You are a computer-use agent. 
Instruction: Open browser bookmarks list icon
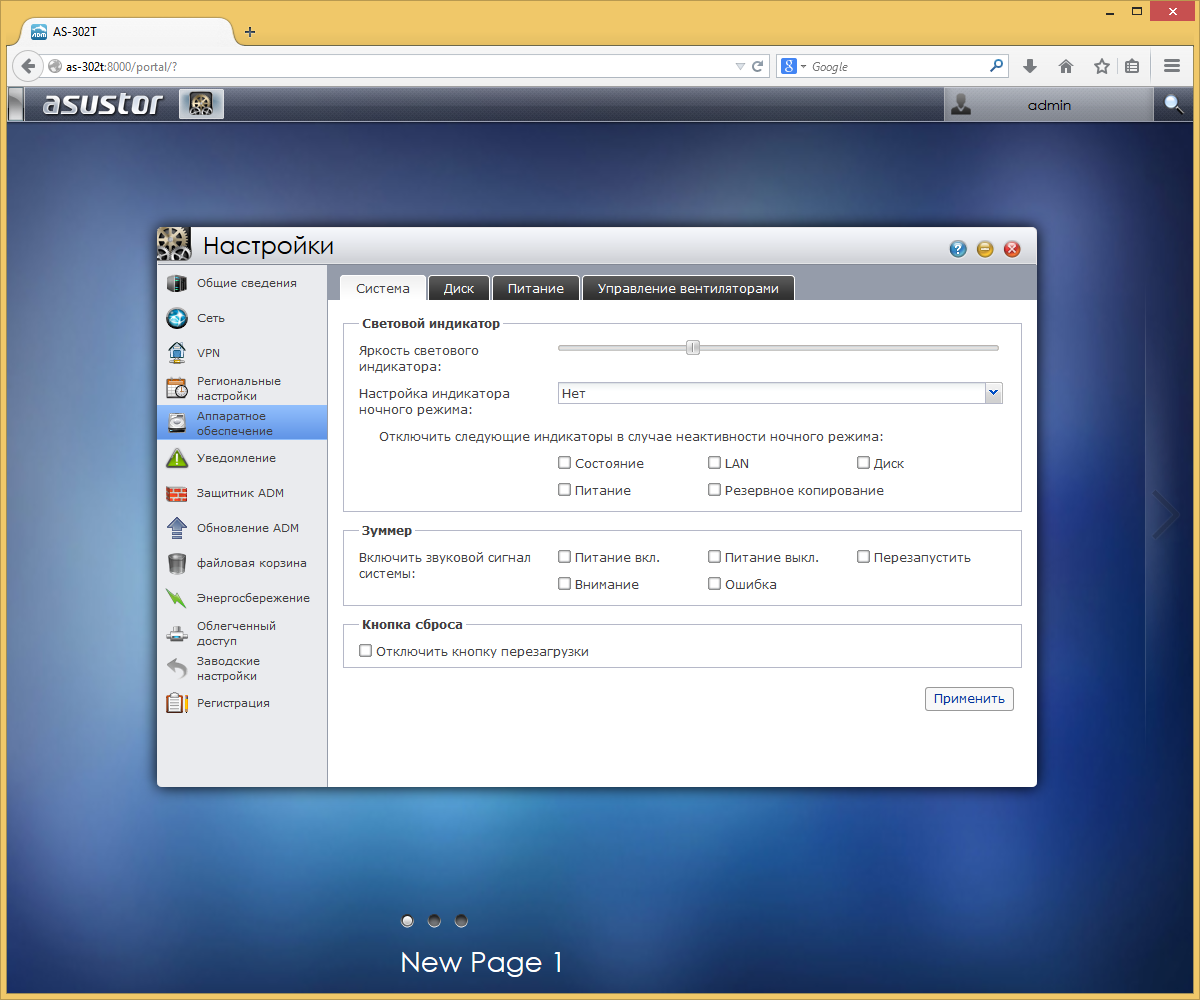pos(1132,66)
